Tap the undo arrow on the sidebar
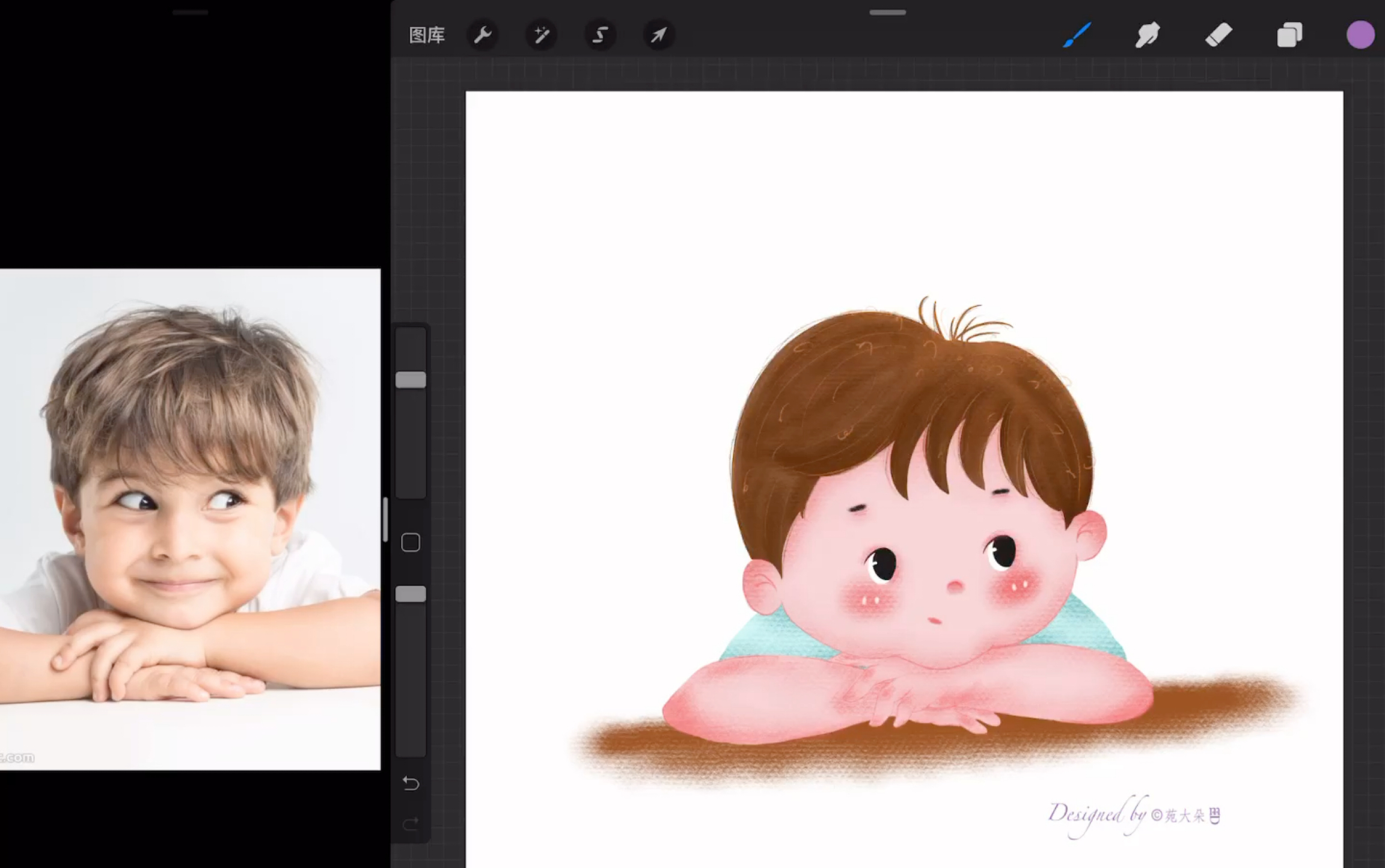1385x868 pixels. [411, 783]
